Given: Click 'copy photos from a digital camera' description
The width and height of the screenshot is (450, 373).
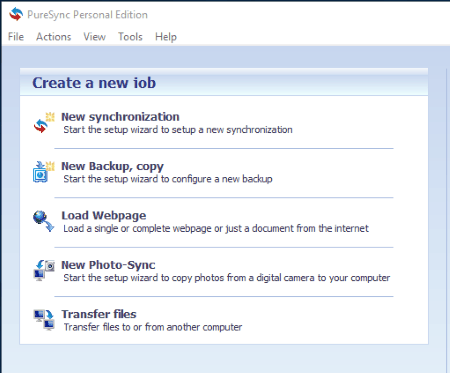Looking at the screenshot, I should point(227,278).
